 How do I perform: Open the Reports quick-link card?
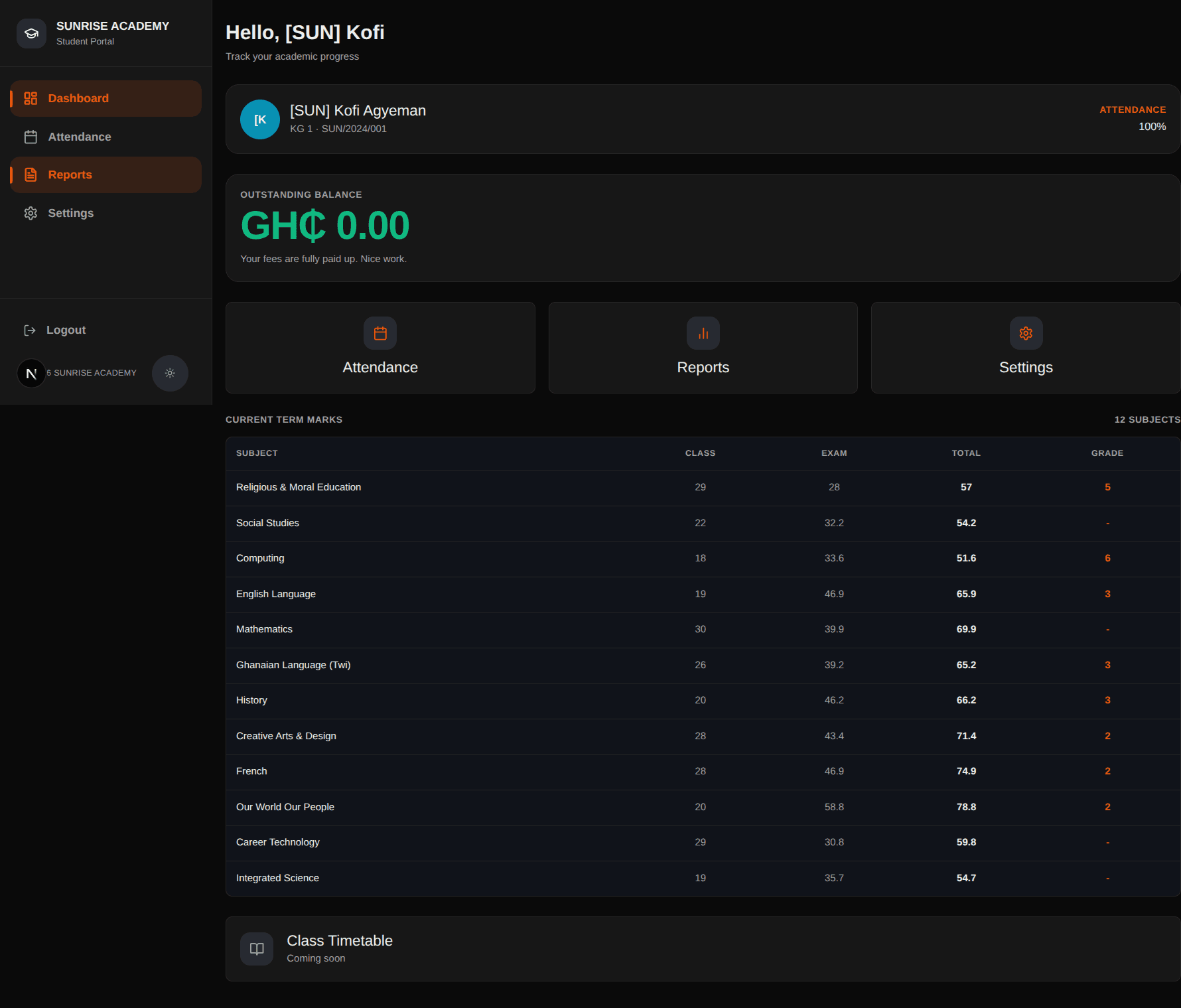[703, 348]
